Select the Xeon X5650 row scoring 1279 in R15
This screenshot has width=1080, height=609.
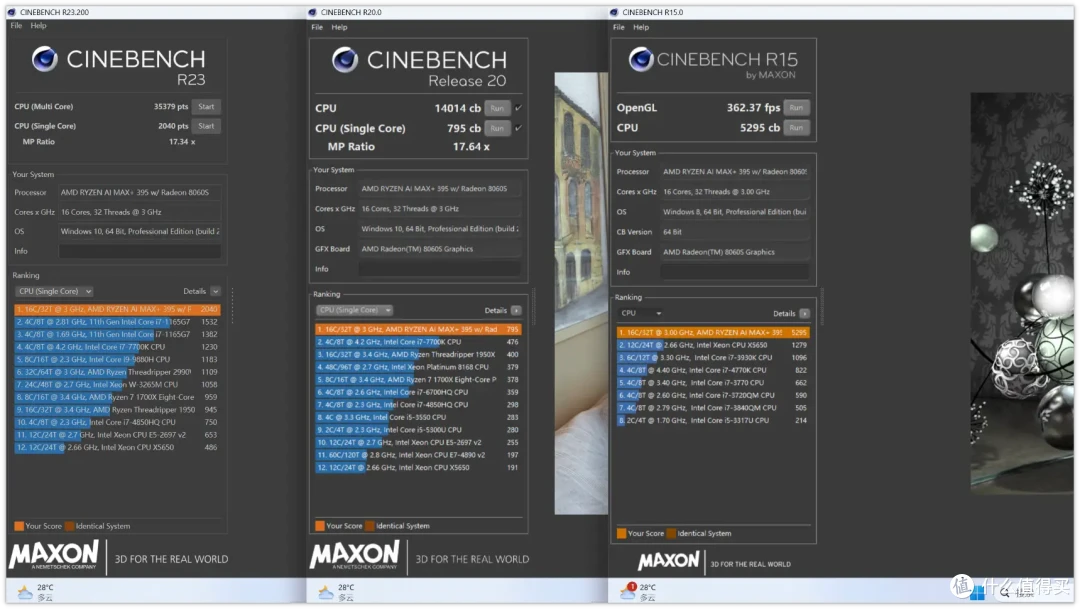713,345
